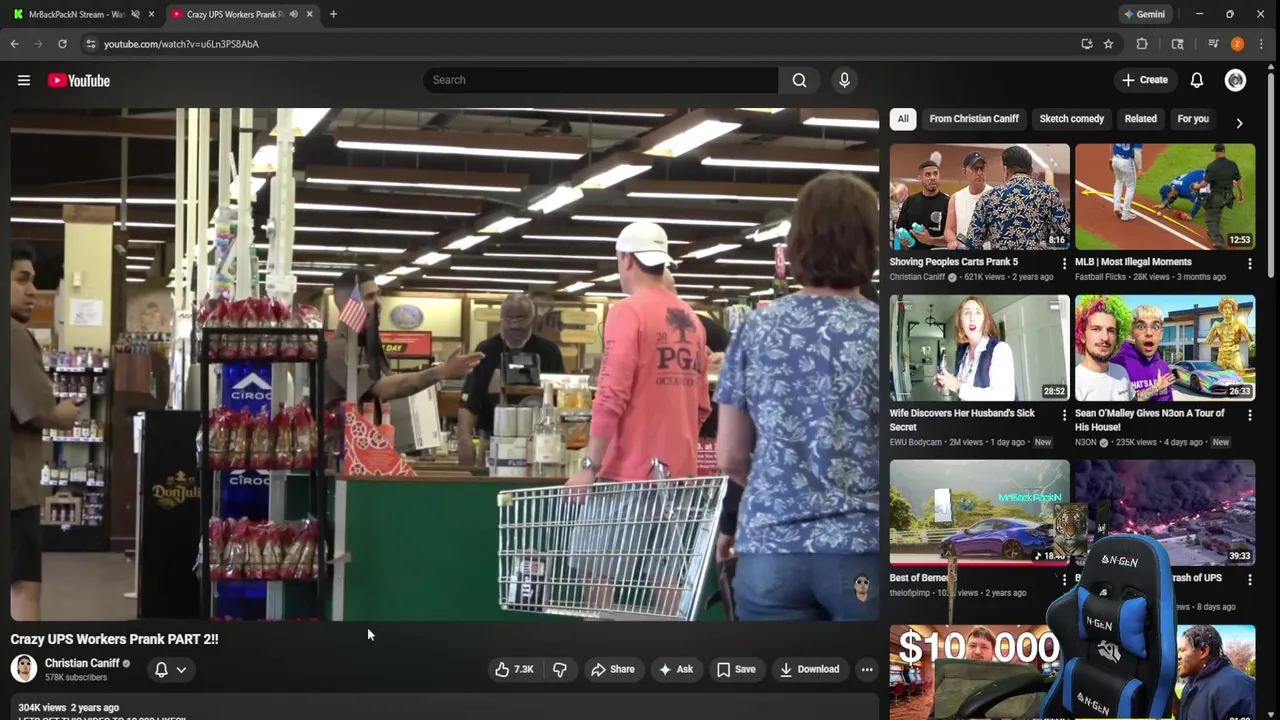The image size is (1280, 720).
Task: Open the media control icon in toolbar
Action: (x=1213, y=44)
